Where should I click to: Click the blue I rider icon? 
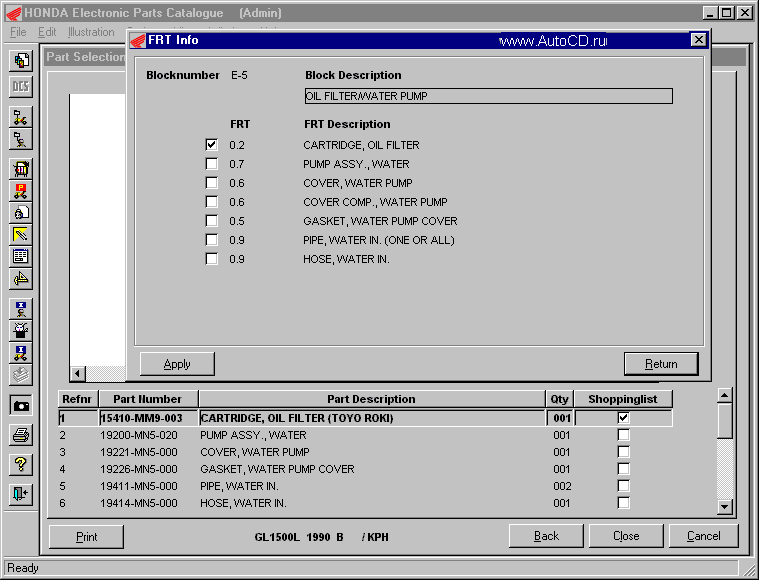point(21,309)
